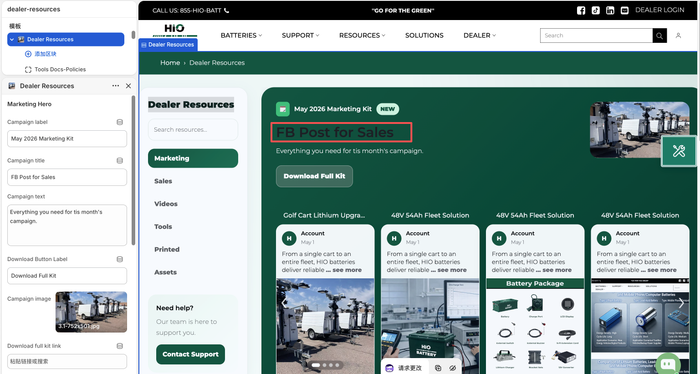Image resolution: width=700 pixels, height=374 pixels.
Task: Click the Dealer Resources section label tag in preview
Action: pyautogui.click(x=168, y=45)
